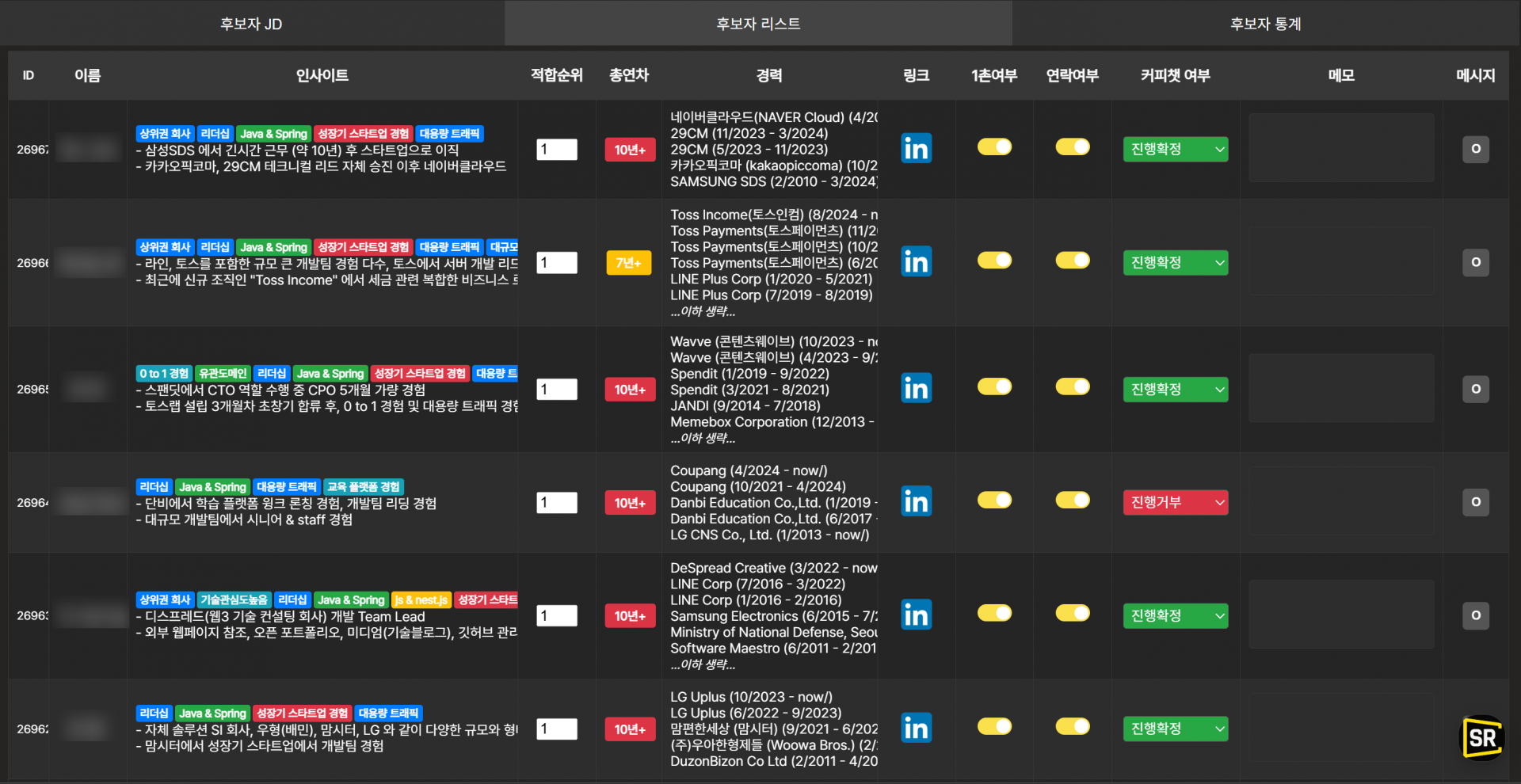Click the memo area for DeSpread Creative candidate

(1341, 615)
